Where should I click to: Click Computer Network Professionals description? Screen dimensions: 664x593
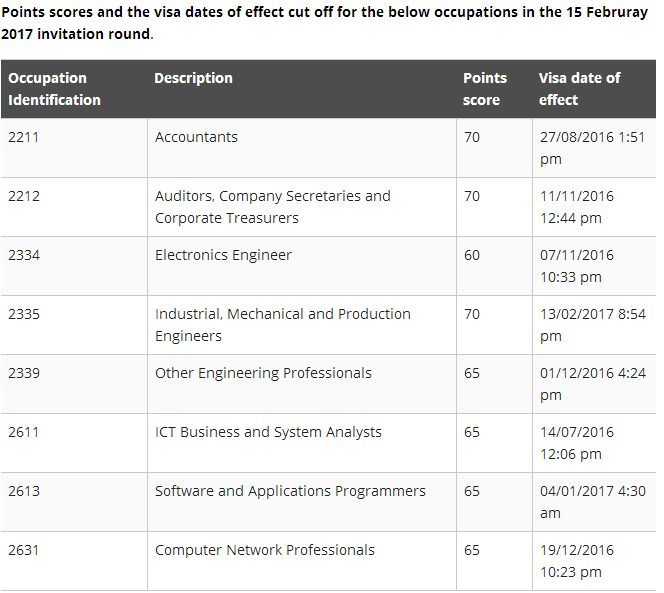point(265,550)
